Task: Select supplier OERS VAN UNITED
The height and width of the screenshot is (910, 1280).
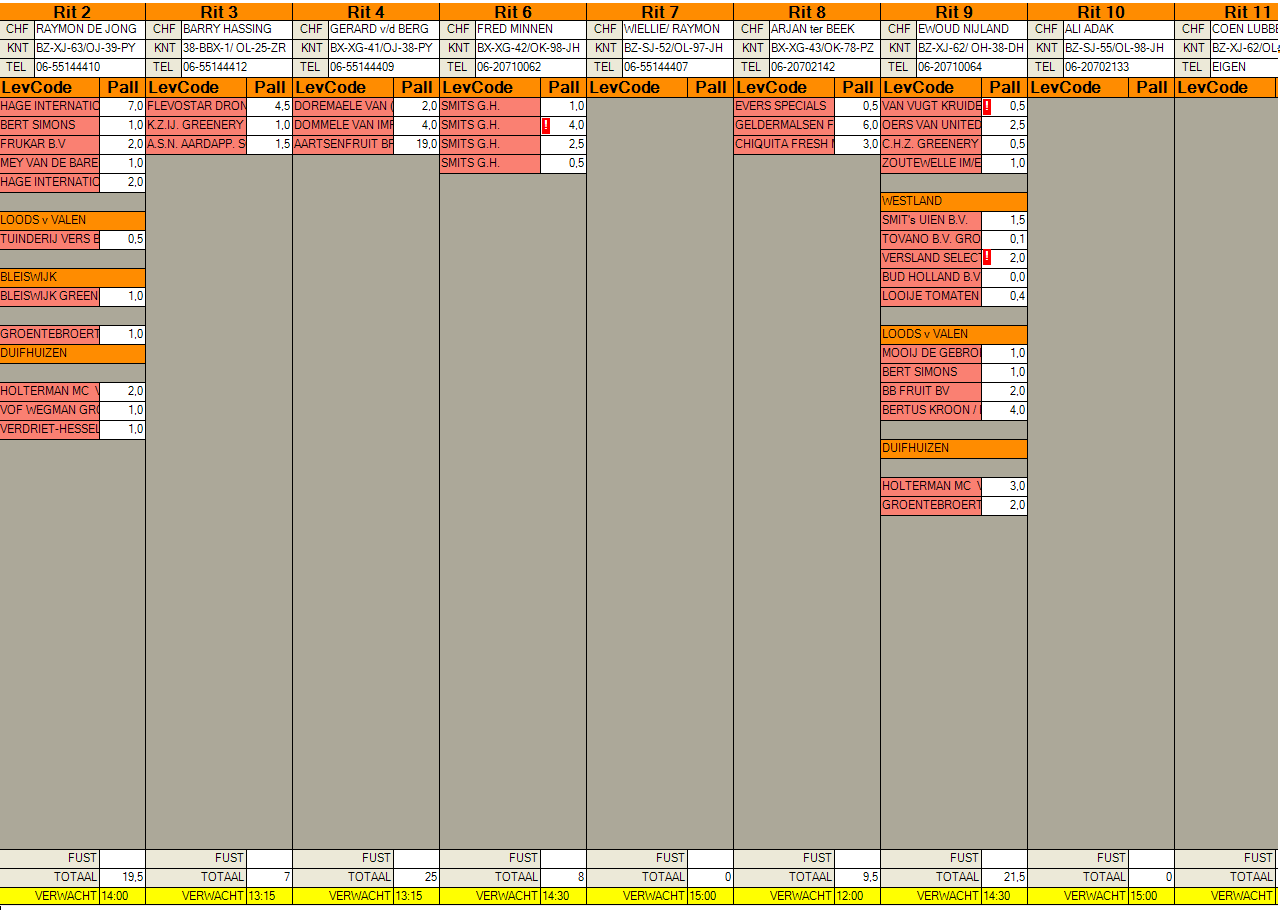Action: 932,126
